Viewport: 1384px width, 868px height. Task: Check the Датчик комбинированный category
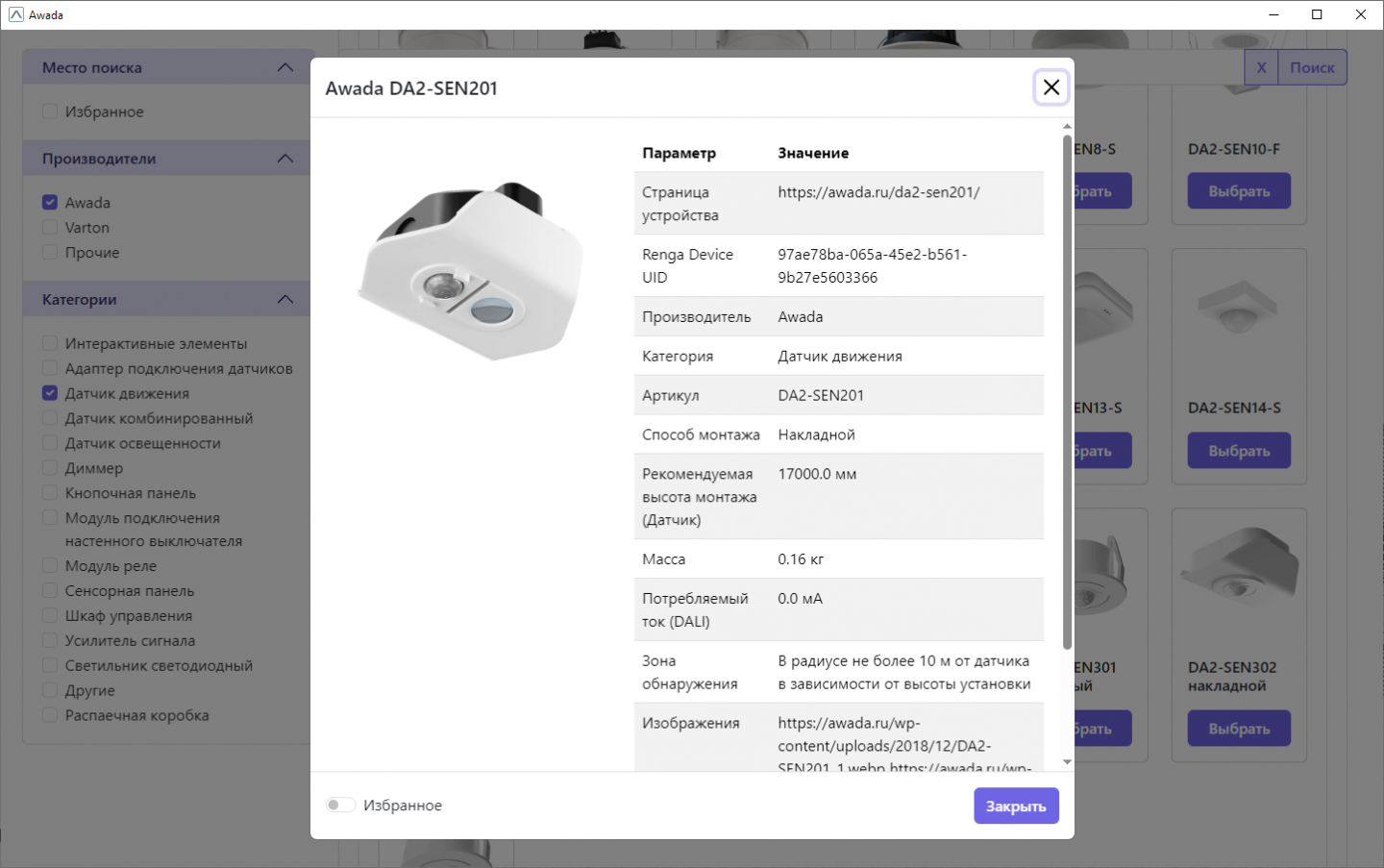(50, 418)
